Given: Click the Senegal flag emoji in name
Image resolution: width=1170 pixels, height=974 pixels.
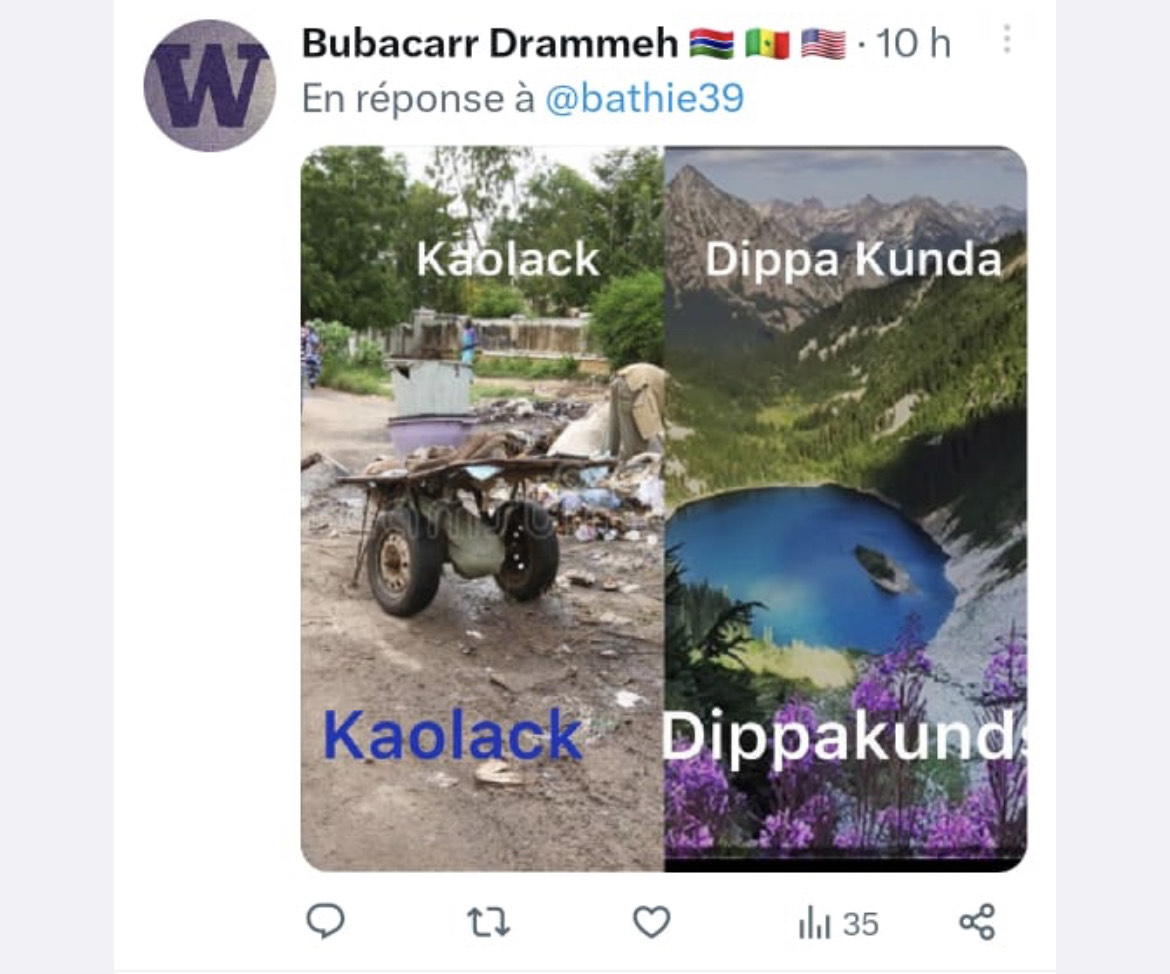Looking at the screenshot, I should point(767,43).
